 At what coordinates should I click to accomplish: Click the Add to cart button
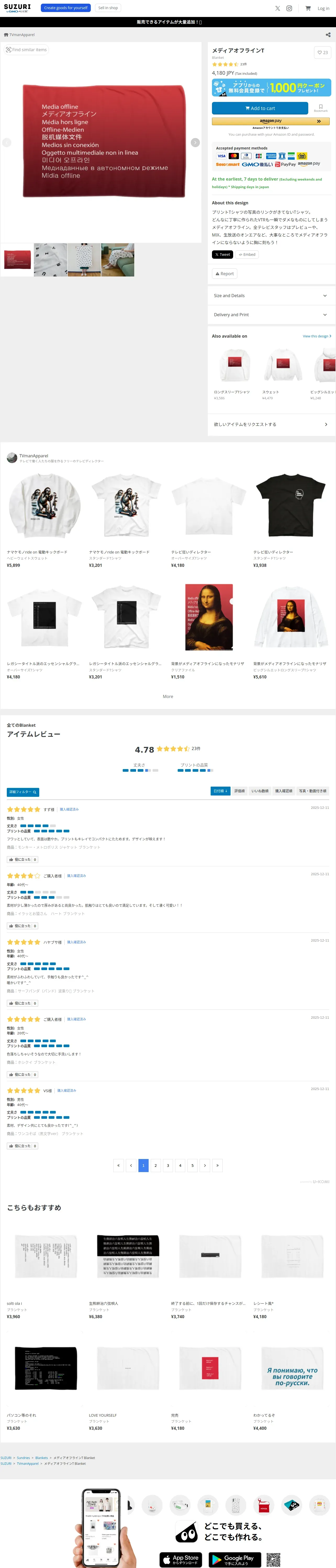point(260,108)
